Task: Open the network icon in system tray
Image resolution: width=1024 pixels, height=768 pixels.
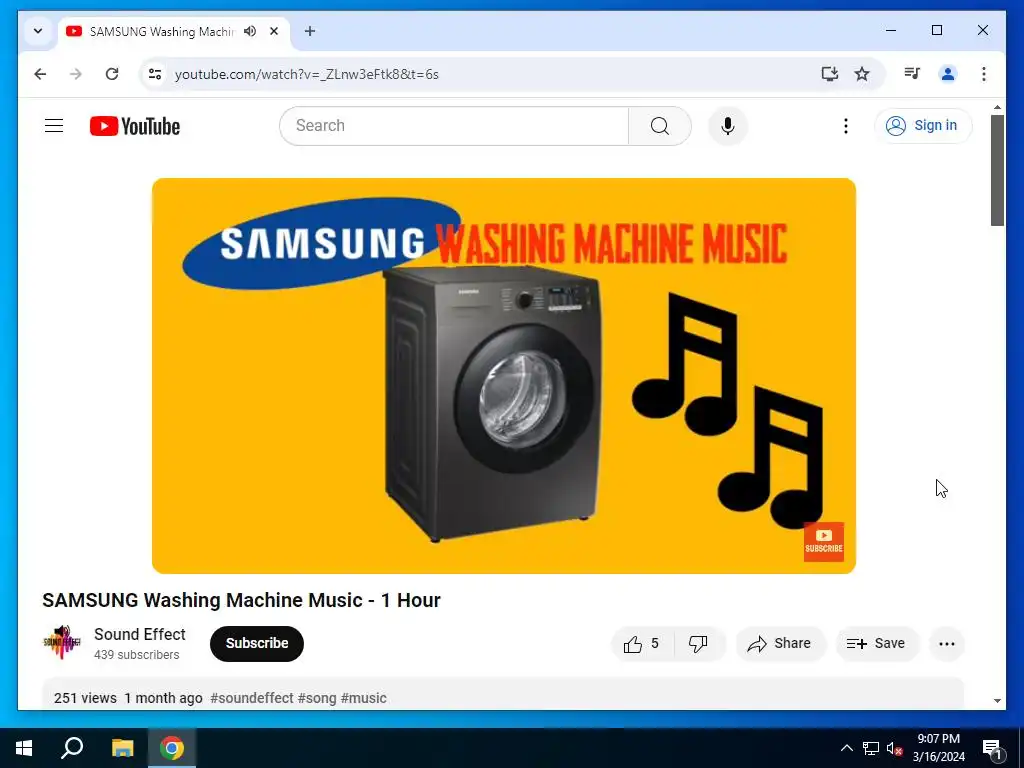Action: point(871,748)
